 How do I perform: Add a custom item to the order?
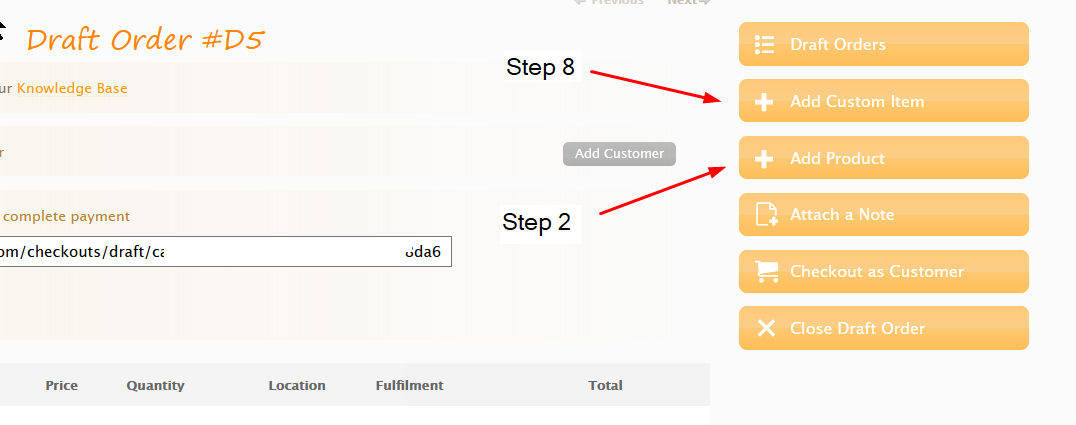[x=884, y=101]
